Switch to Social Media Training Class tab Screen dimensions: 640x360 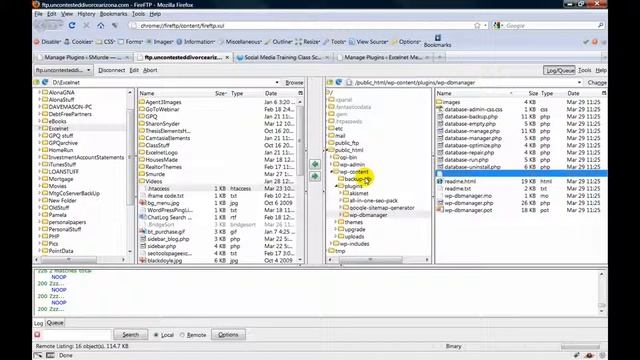tap(282, 58)
